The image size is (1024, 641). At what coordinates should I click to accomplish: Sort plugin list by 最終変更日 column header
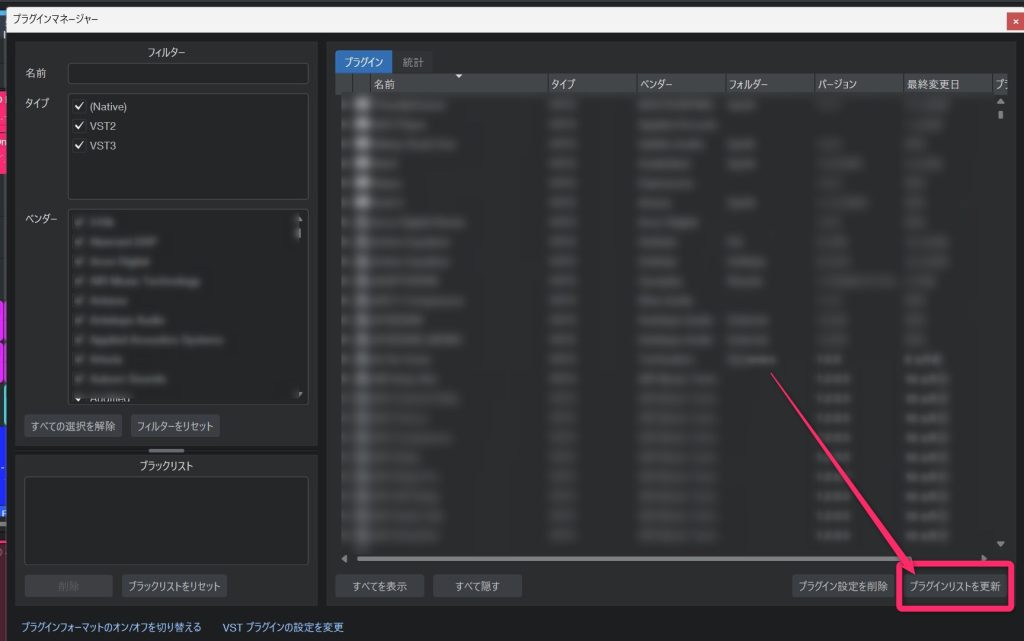click(945, 85)
